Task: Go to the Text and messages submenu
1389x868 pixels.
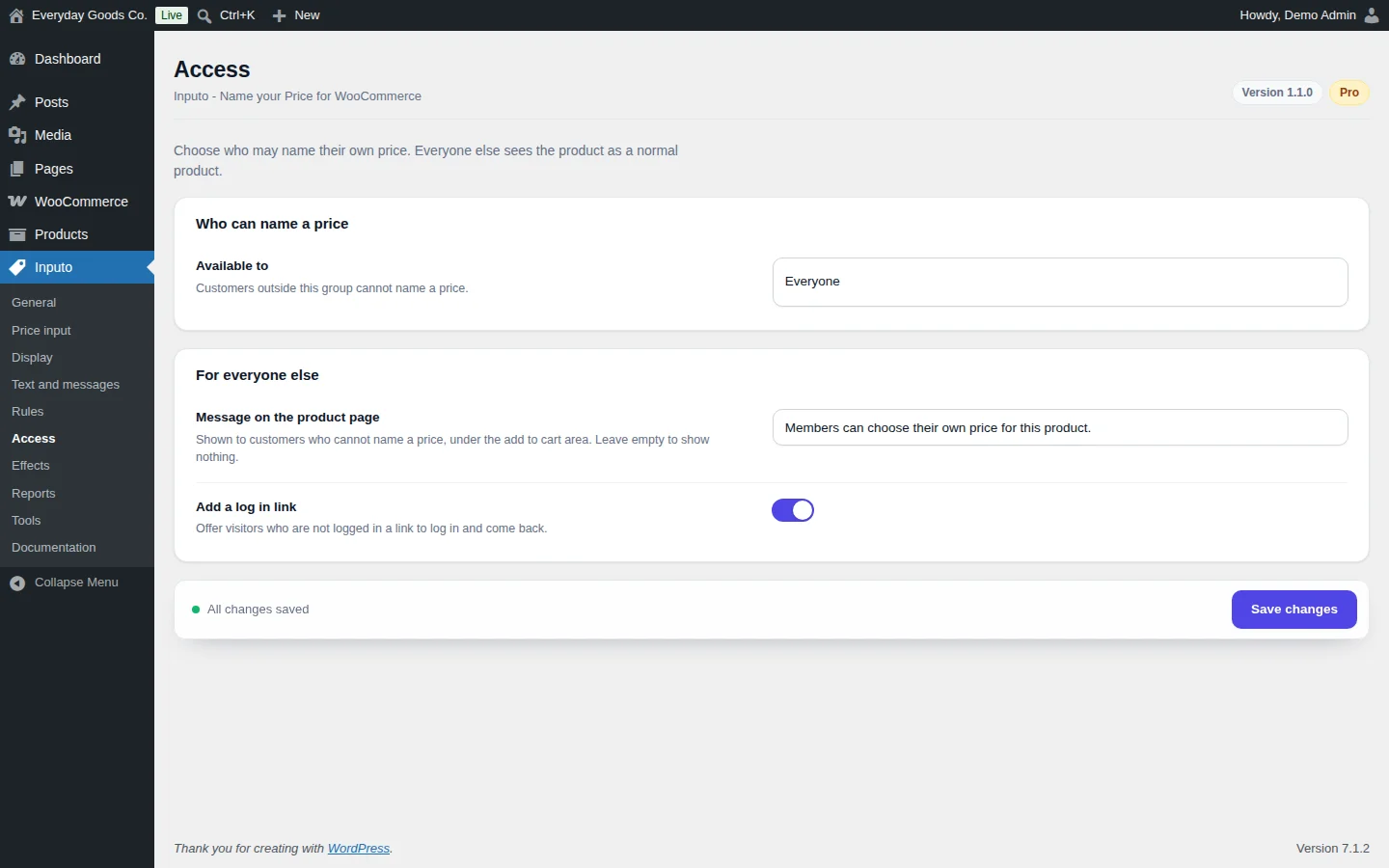Action: 66,384
